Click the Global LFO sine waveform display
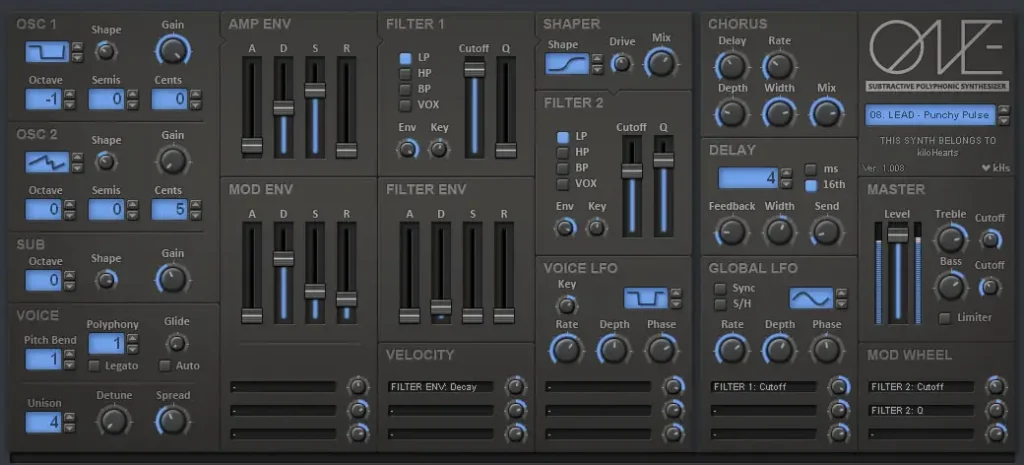This screenshot has height=465, width=1024. coord(811,298)
